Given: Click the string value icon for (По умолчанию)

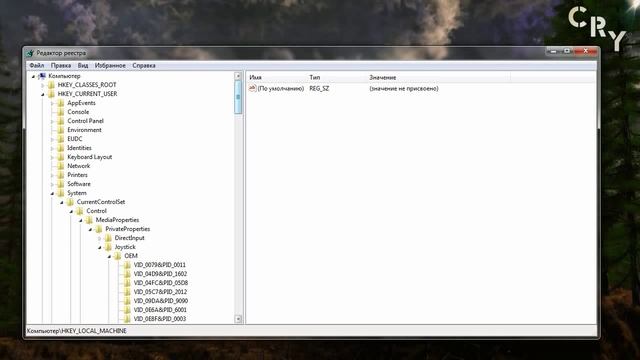Looking at the screenshot, I should 253,88.
